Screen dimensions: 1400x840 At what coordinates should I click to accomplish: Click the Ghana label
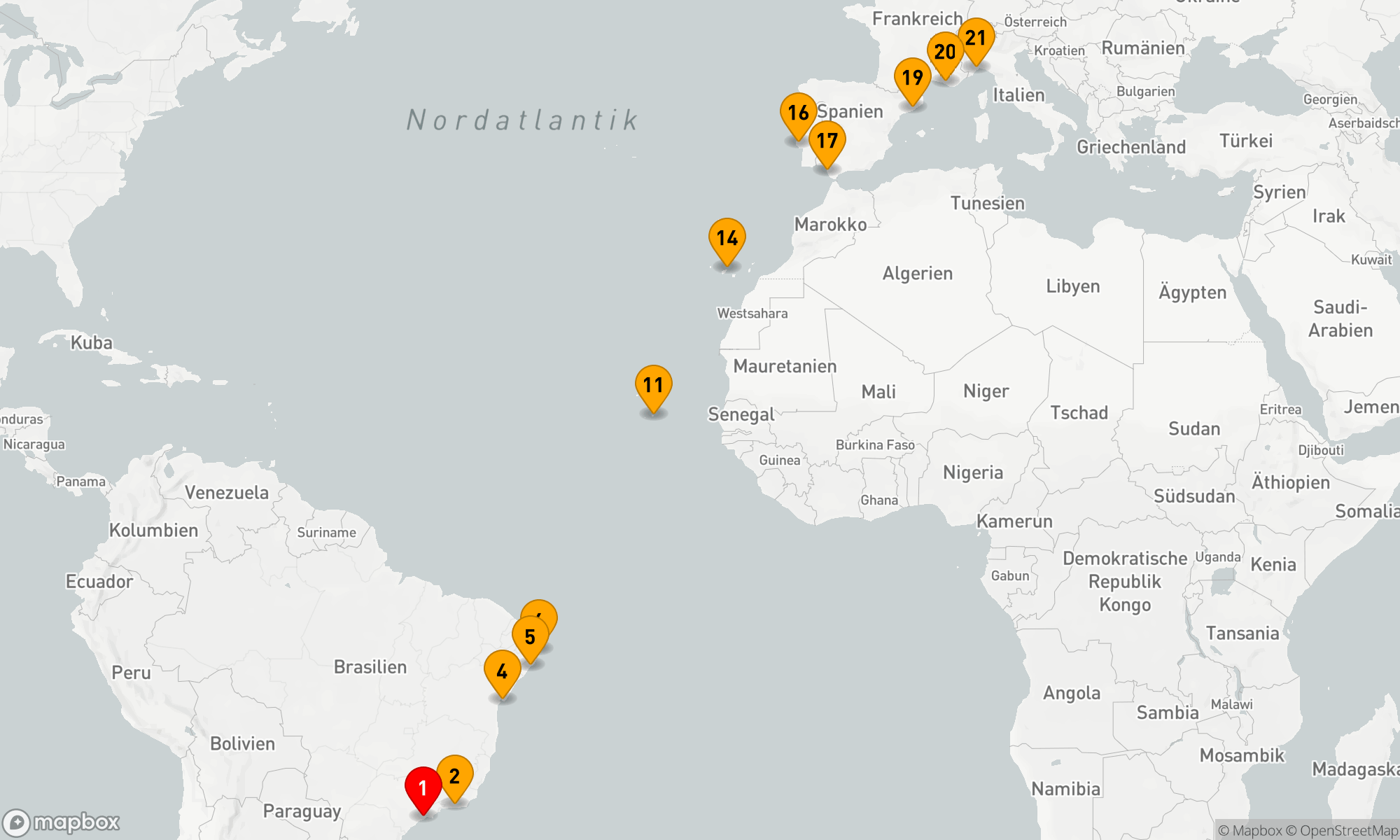[879, 500]
